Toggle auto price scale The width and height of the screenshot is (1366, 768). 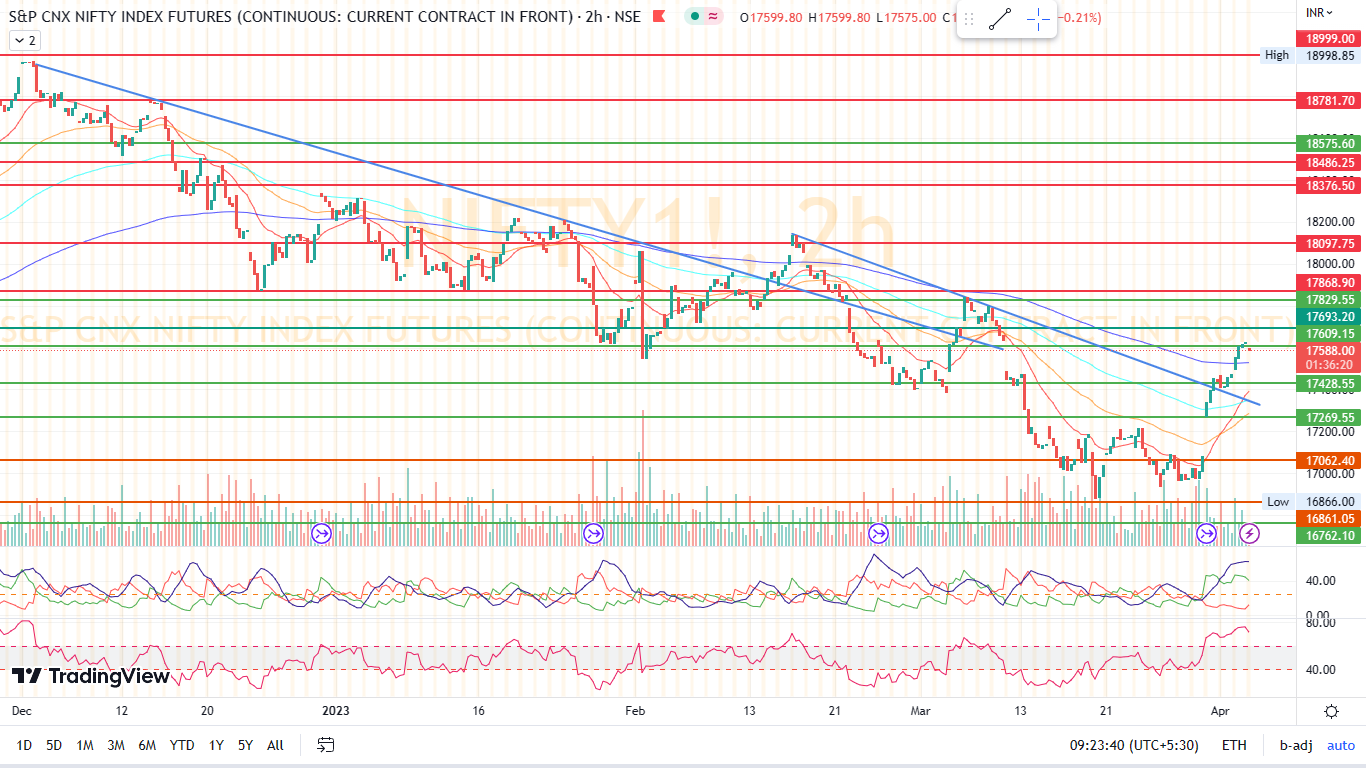point(1341,745)
